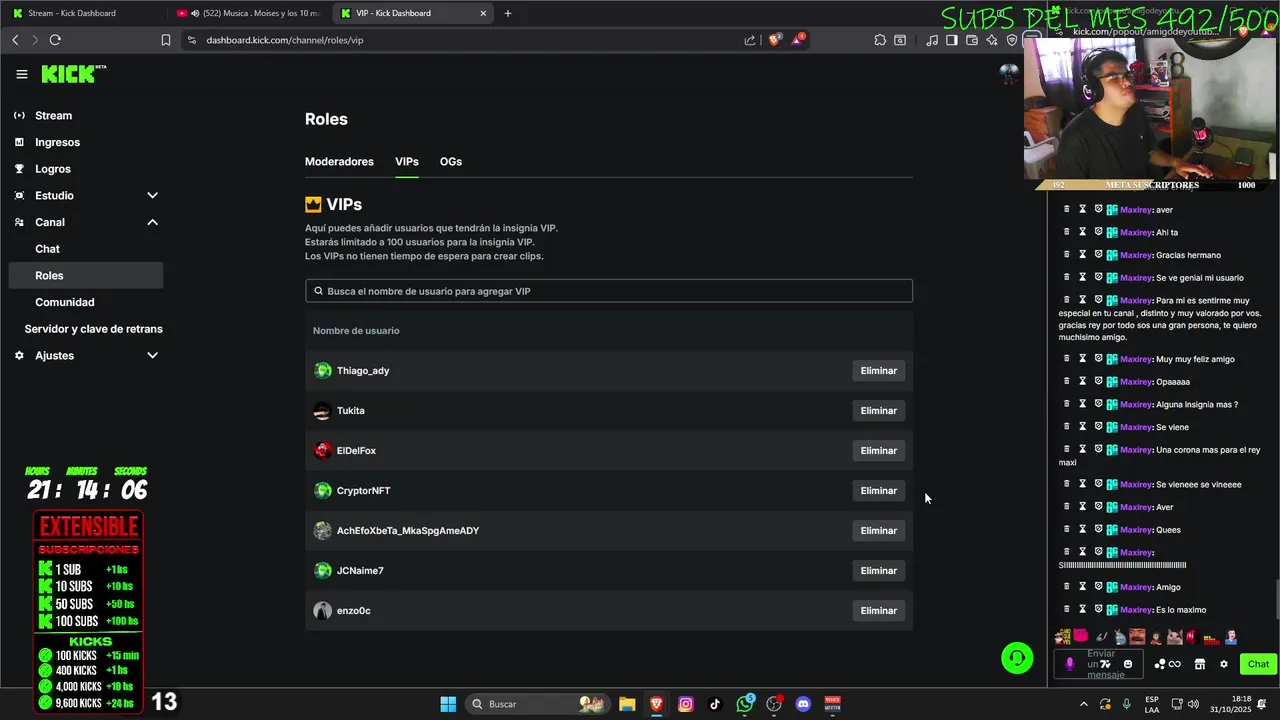Select Roles in the sidebar
Viewport: 1280px width, 720px height.
click(x=85, y=275)
